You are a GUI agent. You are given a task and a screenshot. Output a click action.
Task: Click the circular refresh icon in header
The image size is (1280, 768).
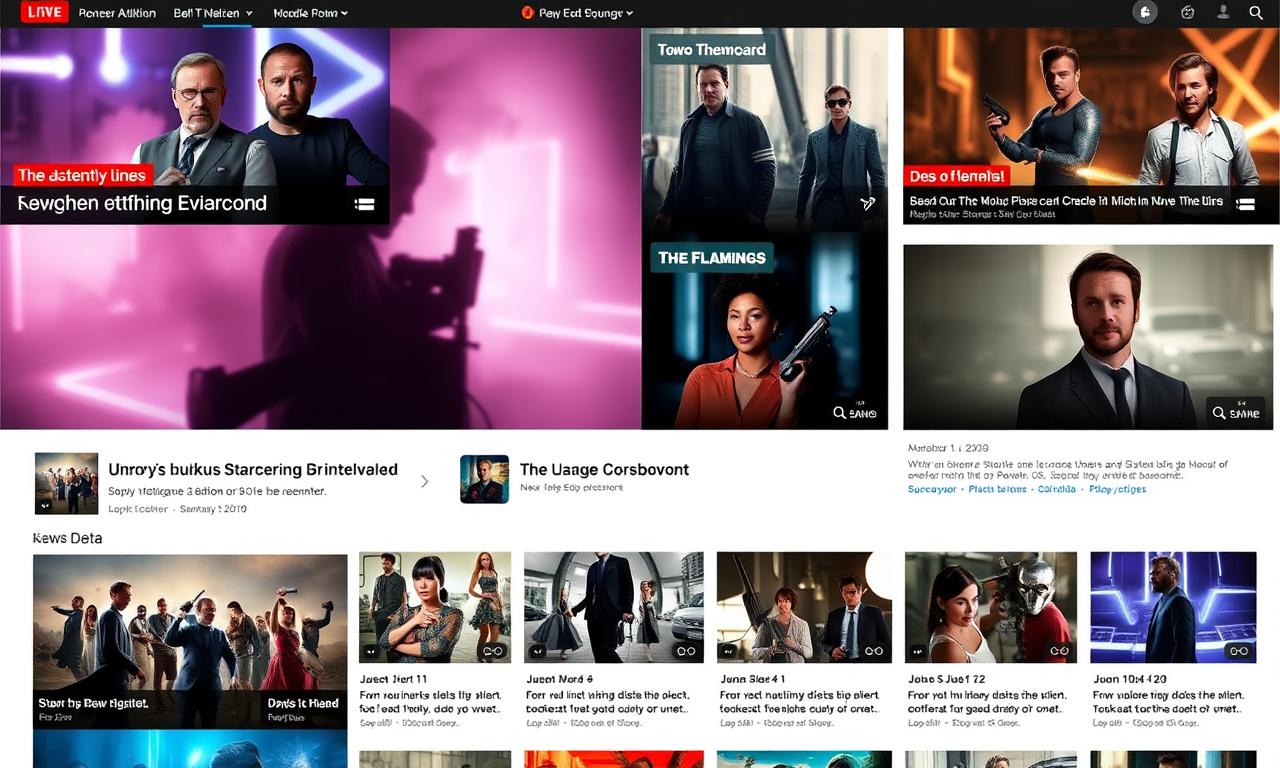[1188, 13]
